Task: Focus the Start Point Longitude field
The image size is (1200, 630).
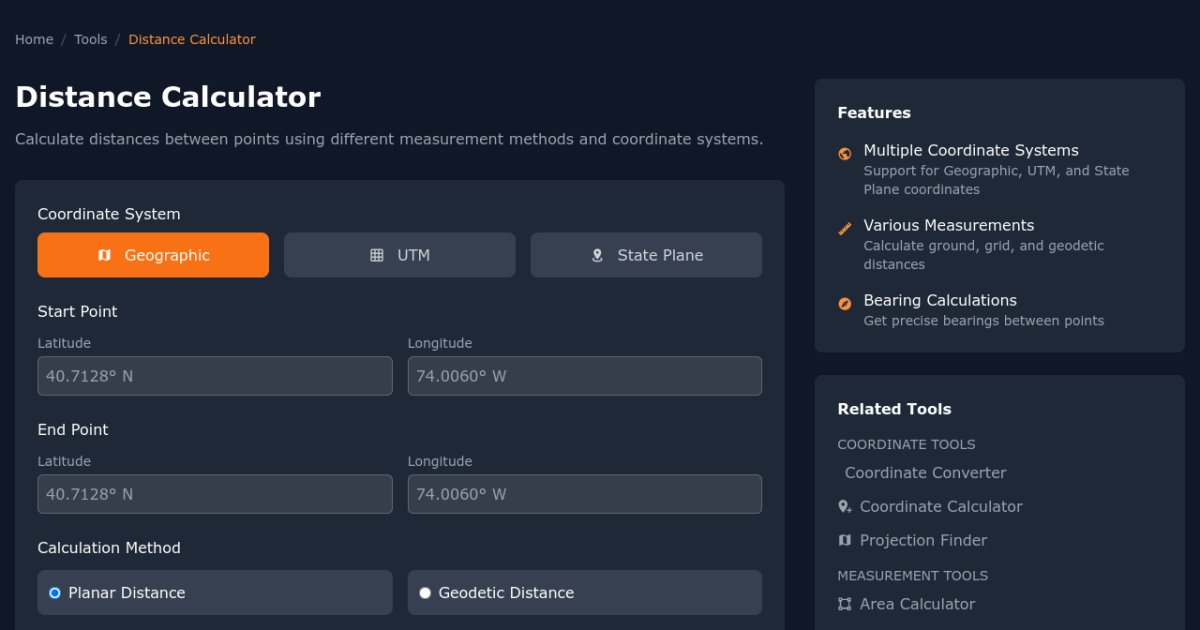Action: coord(585,376)
